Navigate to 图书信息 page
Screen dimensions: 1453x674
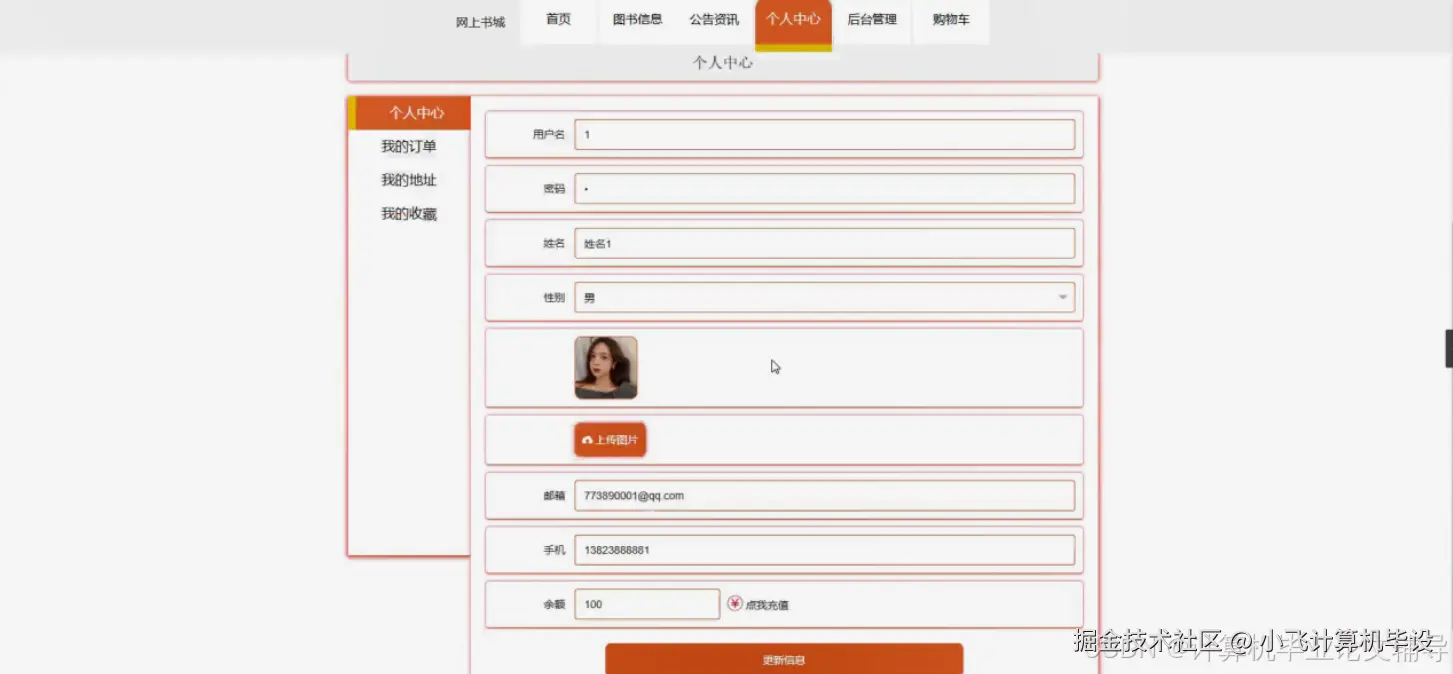tap(637, 18)
